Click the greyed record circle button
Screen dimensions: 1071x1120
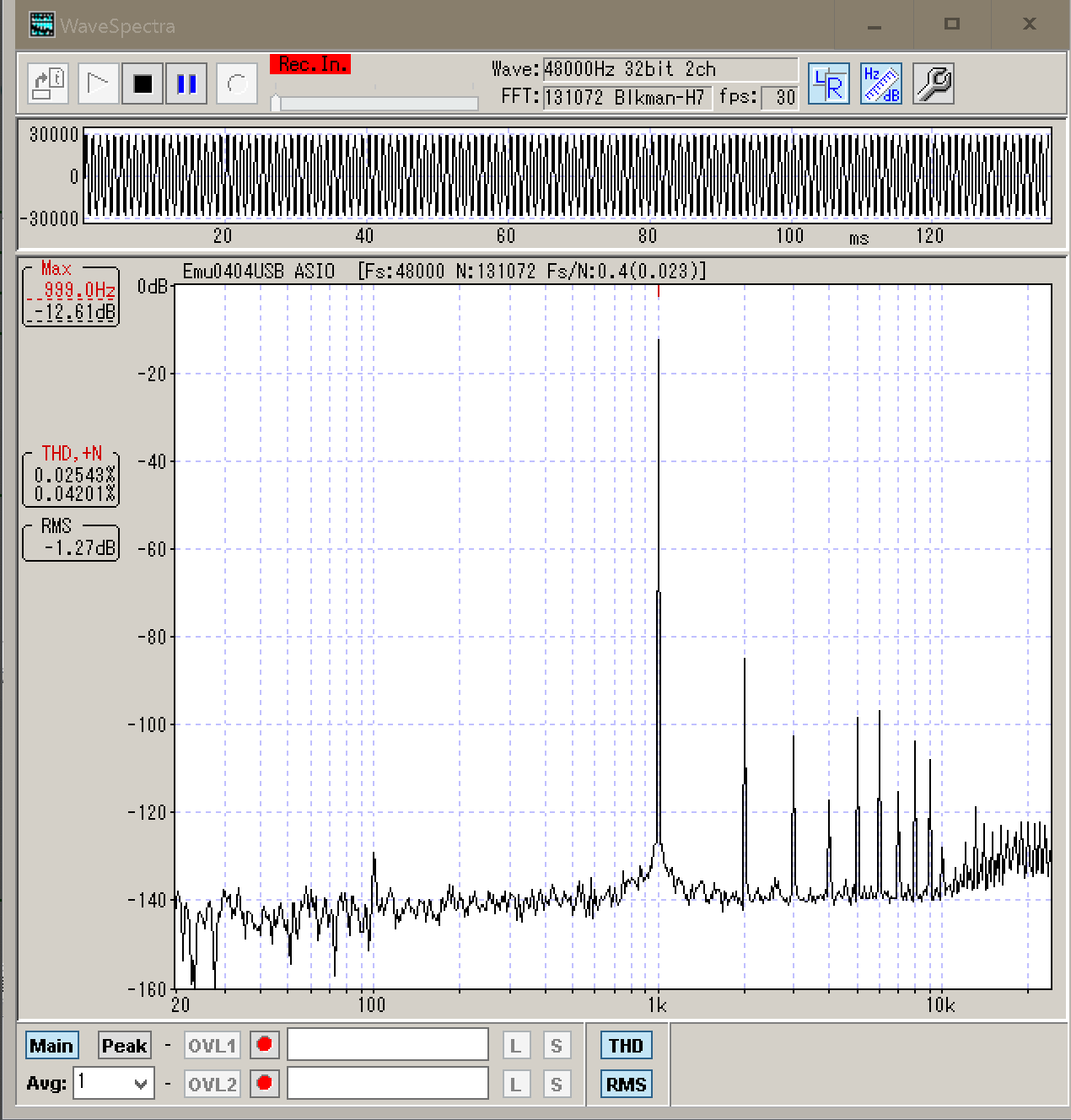[x=237, y=83]
